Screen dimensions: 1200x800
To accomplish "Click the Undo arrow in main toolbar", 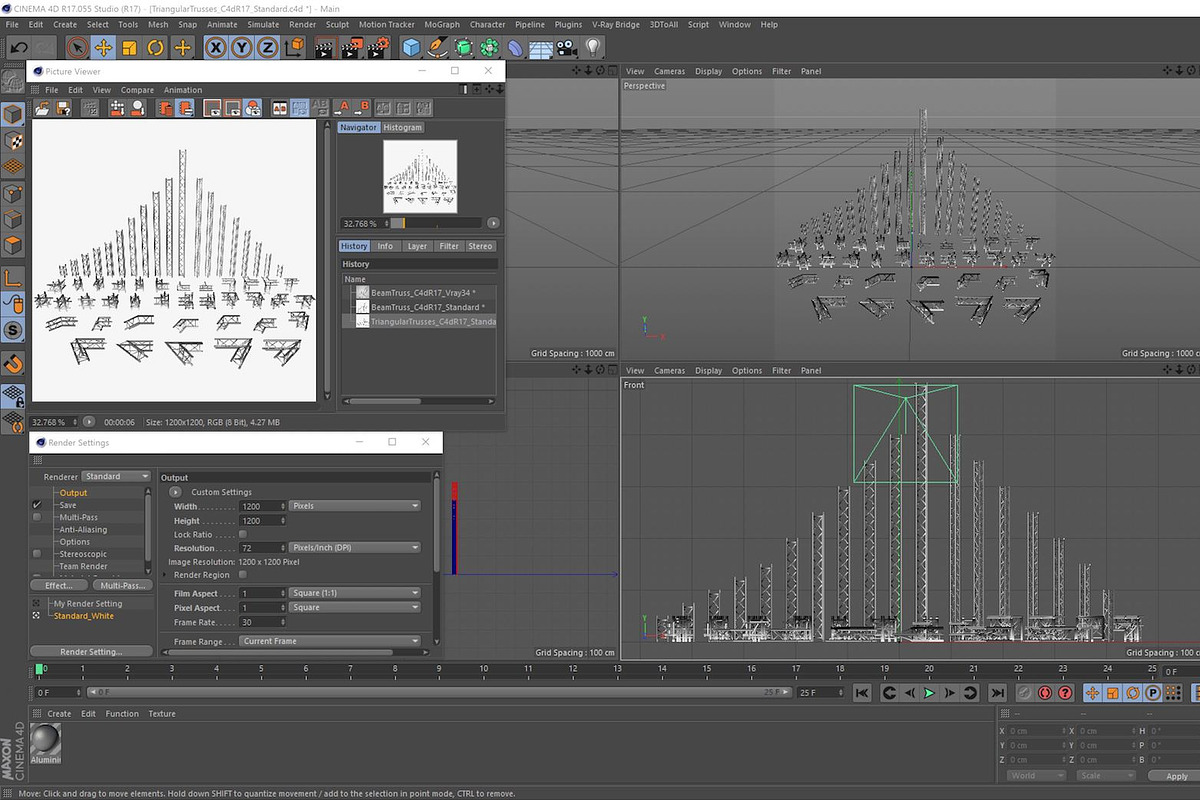I will (x=18, y=47).
